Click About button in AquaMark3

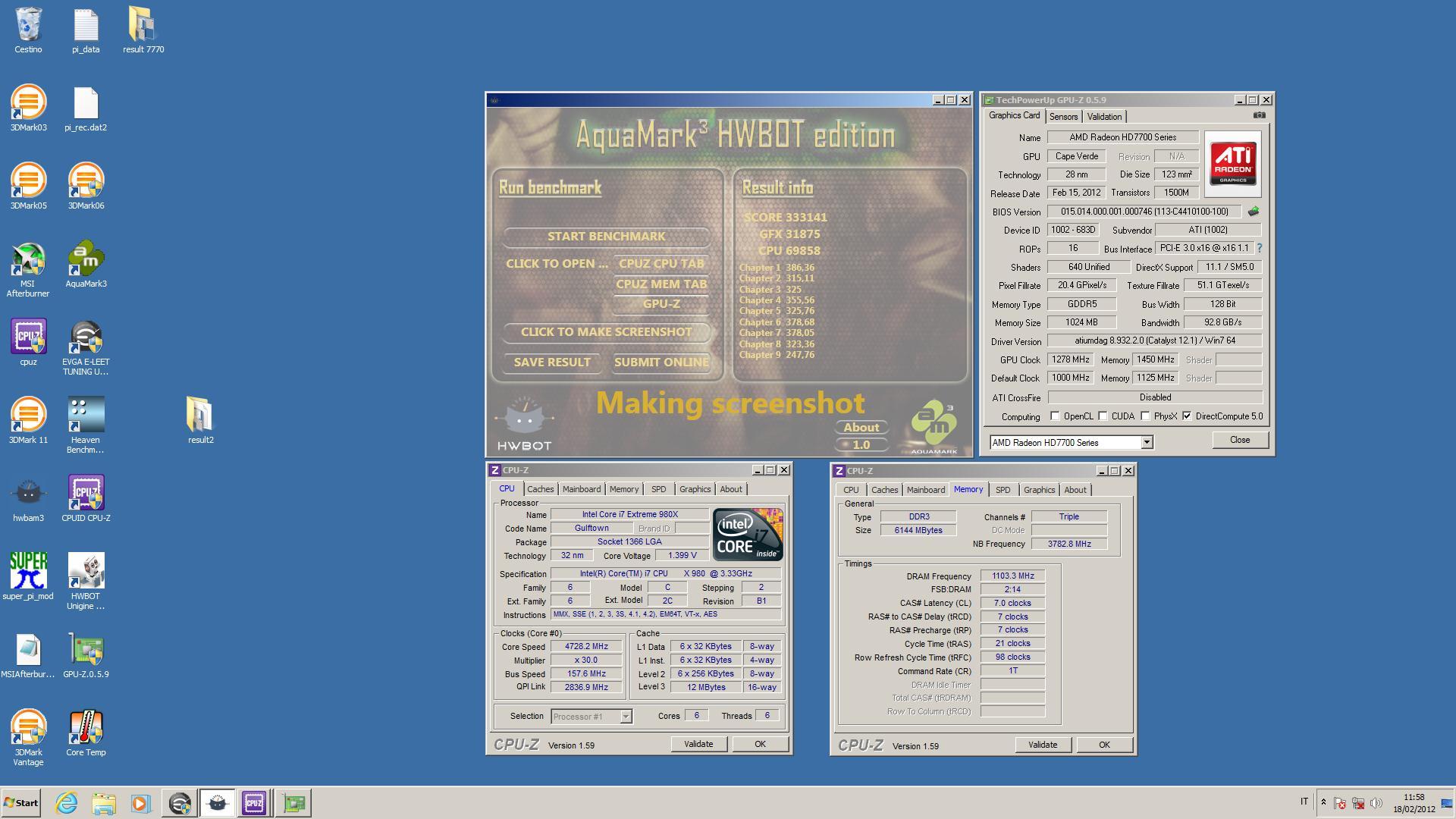[861, 428]
